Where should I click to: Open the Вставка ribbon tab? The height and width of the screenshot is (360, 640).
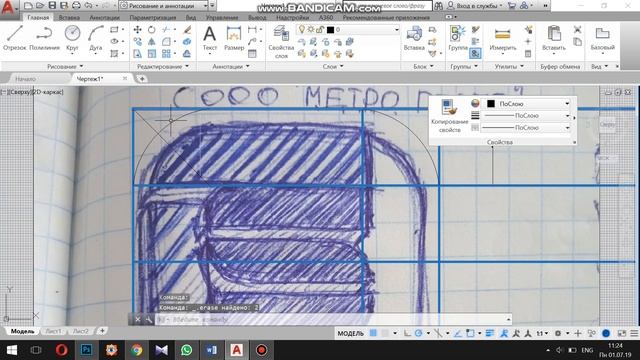tap(69, 18)
